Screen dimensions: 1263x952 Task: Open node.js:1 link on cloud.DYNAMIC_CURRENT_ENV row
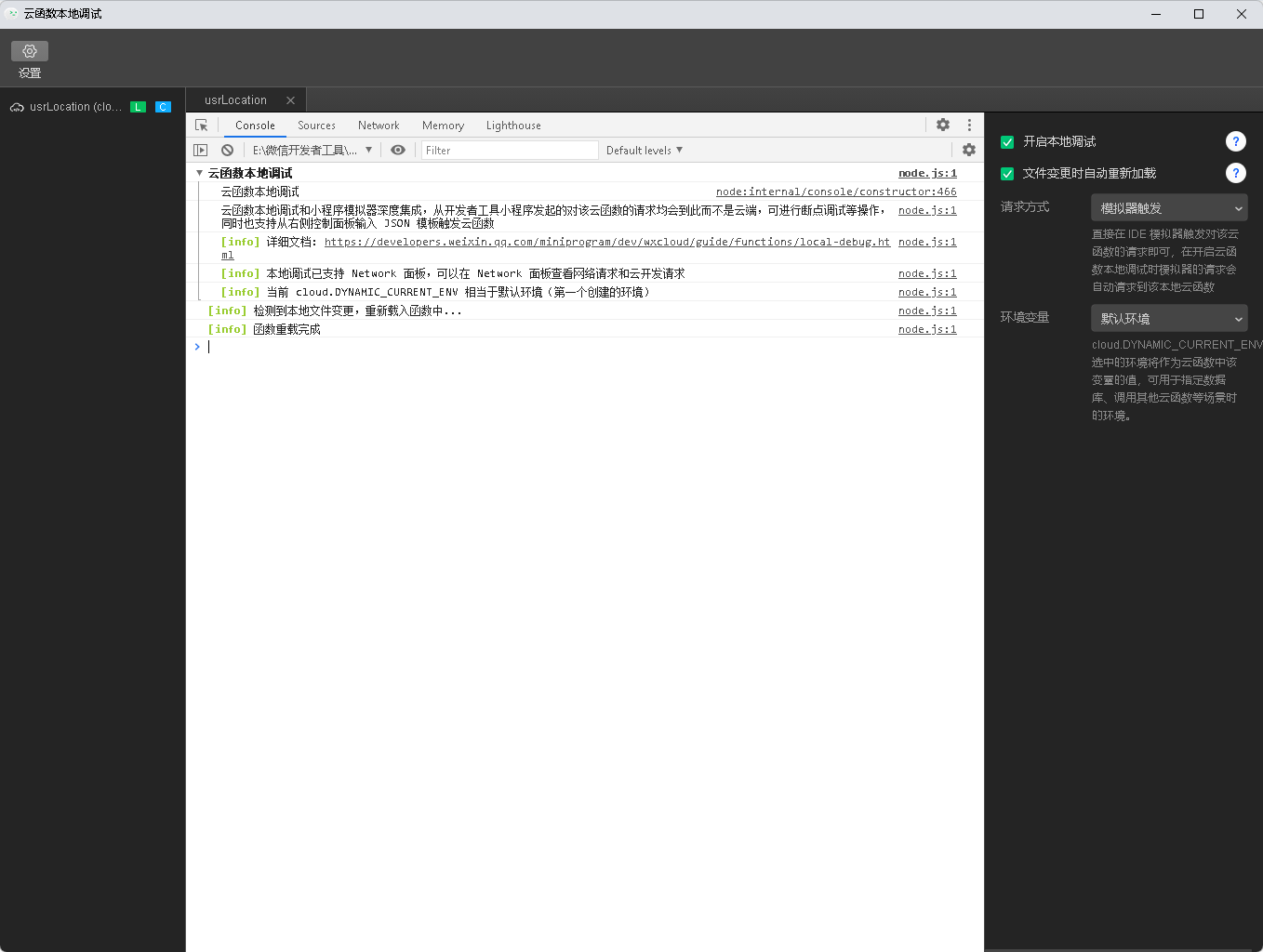click(927, 292)
